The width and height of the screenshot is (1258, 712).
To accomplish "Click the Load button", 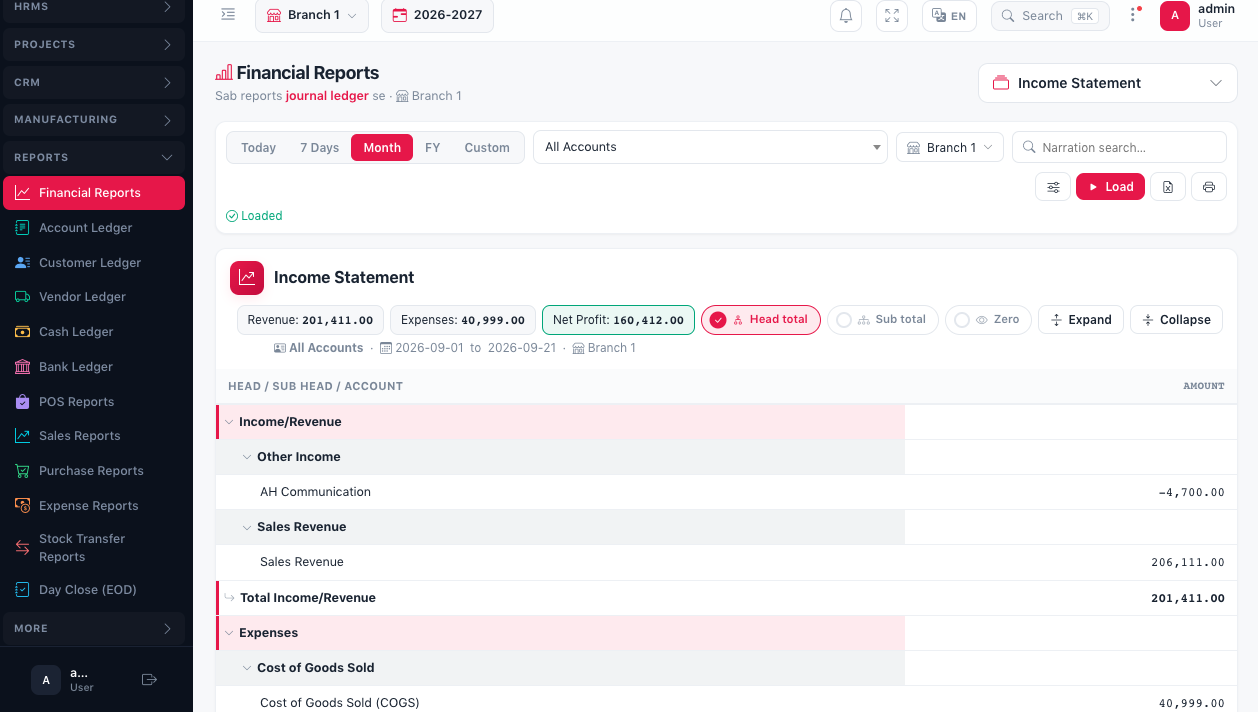I will tap(1110, 187).
